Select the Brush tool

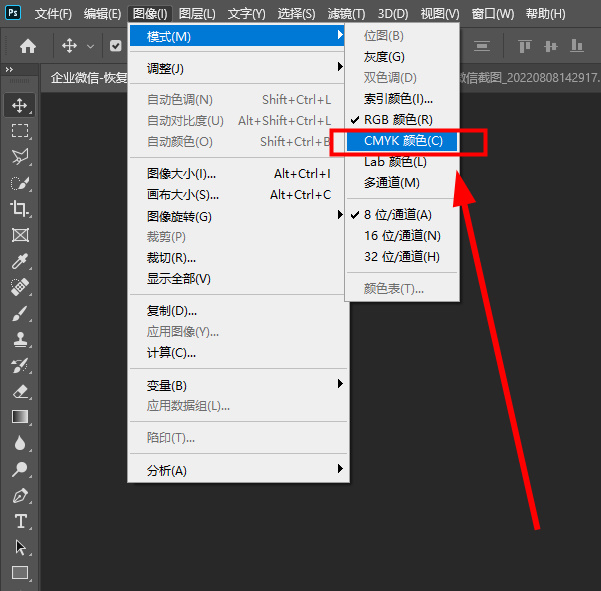coord(20,313)
